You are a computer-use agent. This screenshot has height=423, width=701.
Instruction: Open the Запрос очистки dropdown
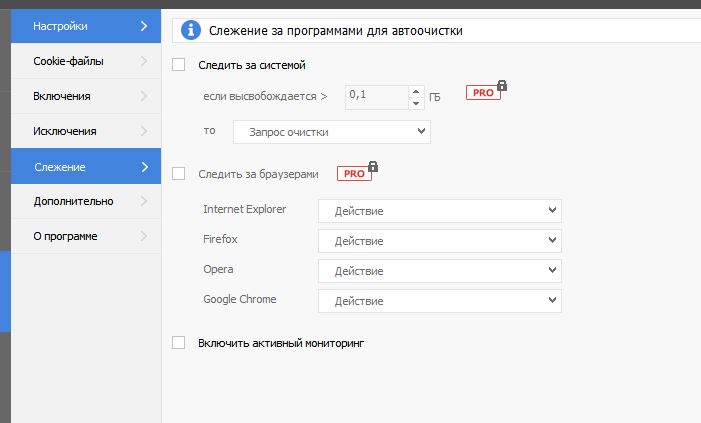331,132
